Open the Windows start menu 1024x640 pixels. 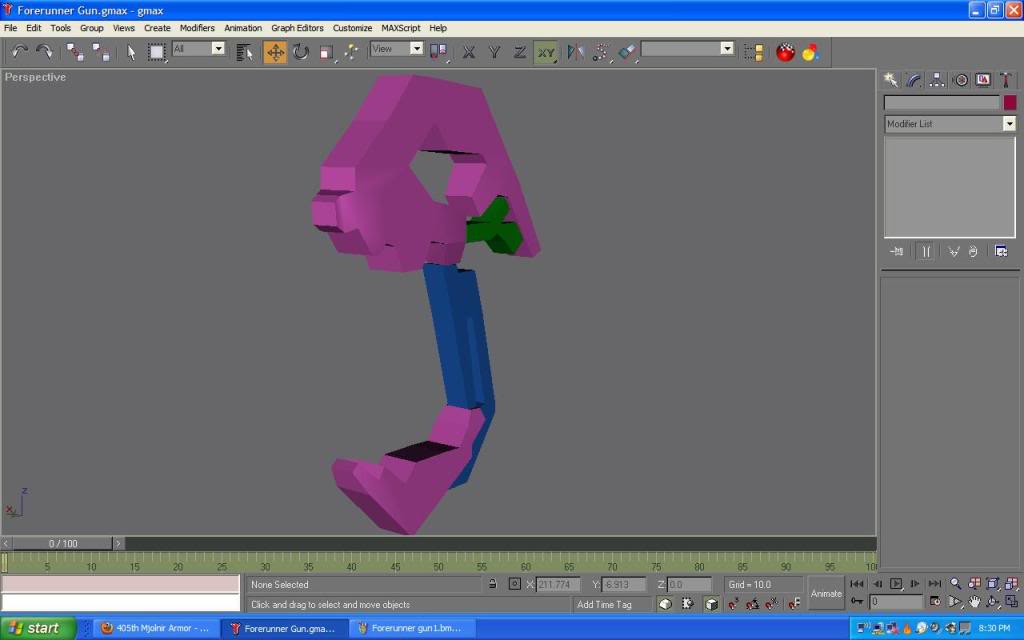click(x=38, y=628)
